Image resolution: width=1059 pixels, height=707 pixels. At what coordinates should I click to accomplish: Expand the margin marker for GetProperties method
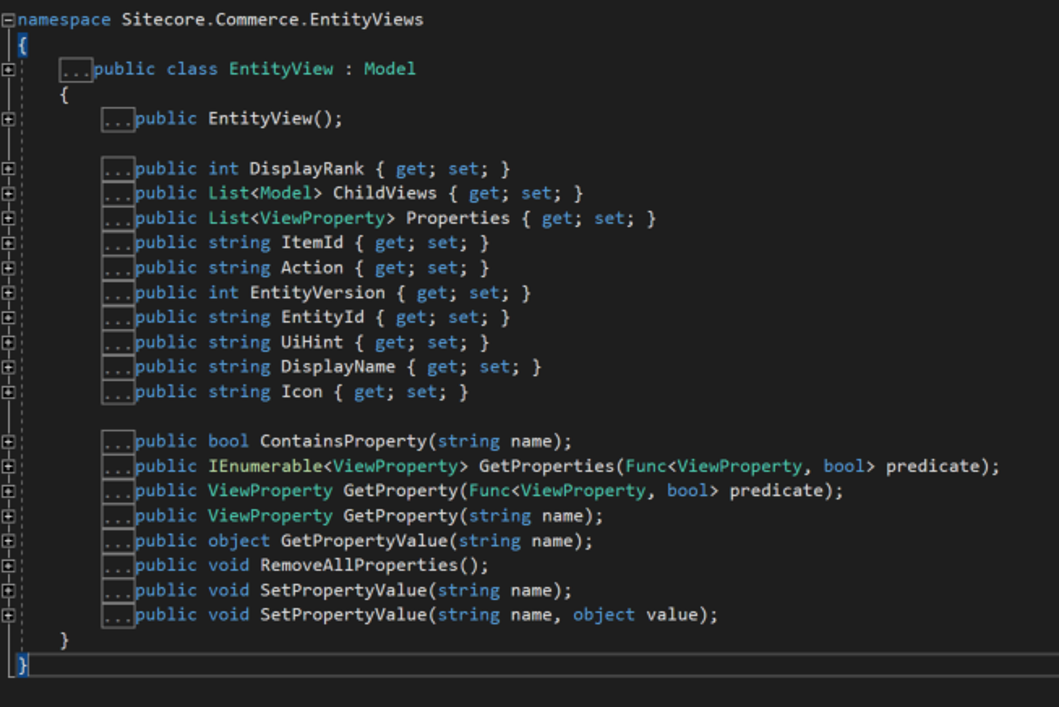(x=8, y=467)
